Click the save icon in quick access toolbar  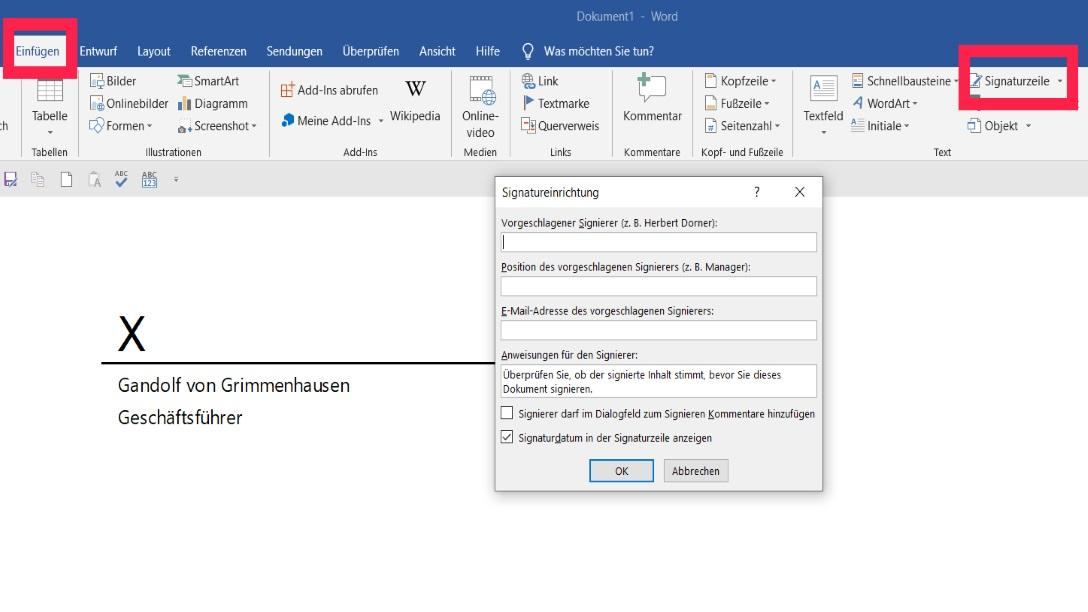pyautogui.click(x=11, y=180)
